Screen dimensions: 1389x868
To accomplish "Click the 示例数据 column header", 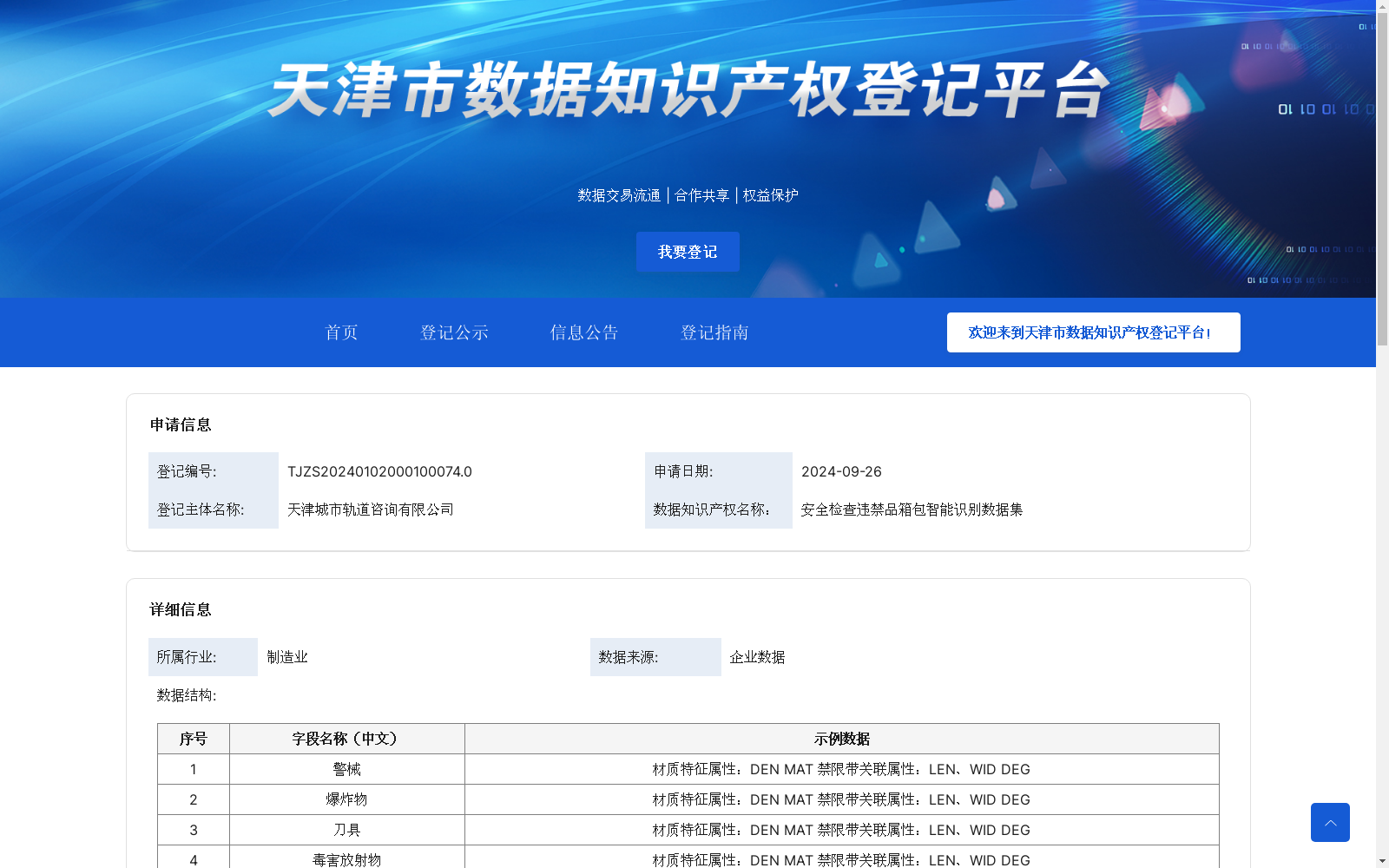I will click(842, 739).
